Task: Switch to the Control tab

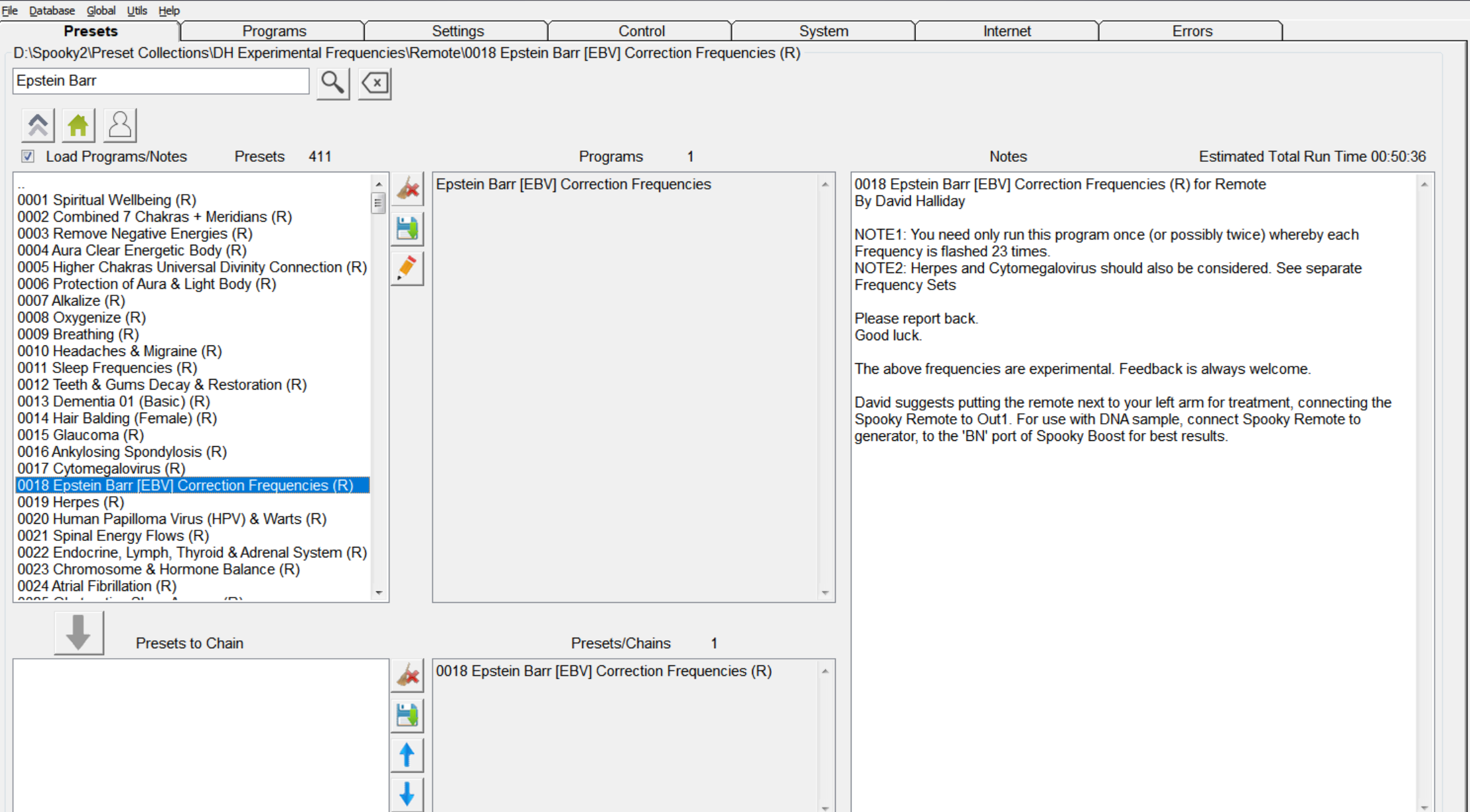Action: [641, 31]
